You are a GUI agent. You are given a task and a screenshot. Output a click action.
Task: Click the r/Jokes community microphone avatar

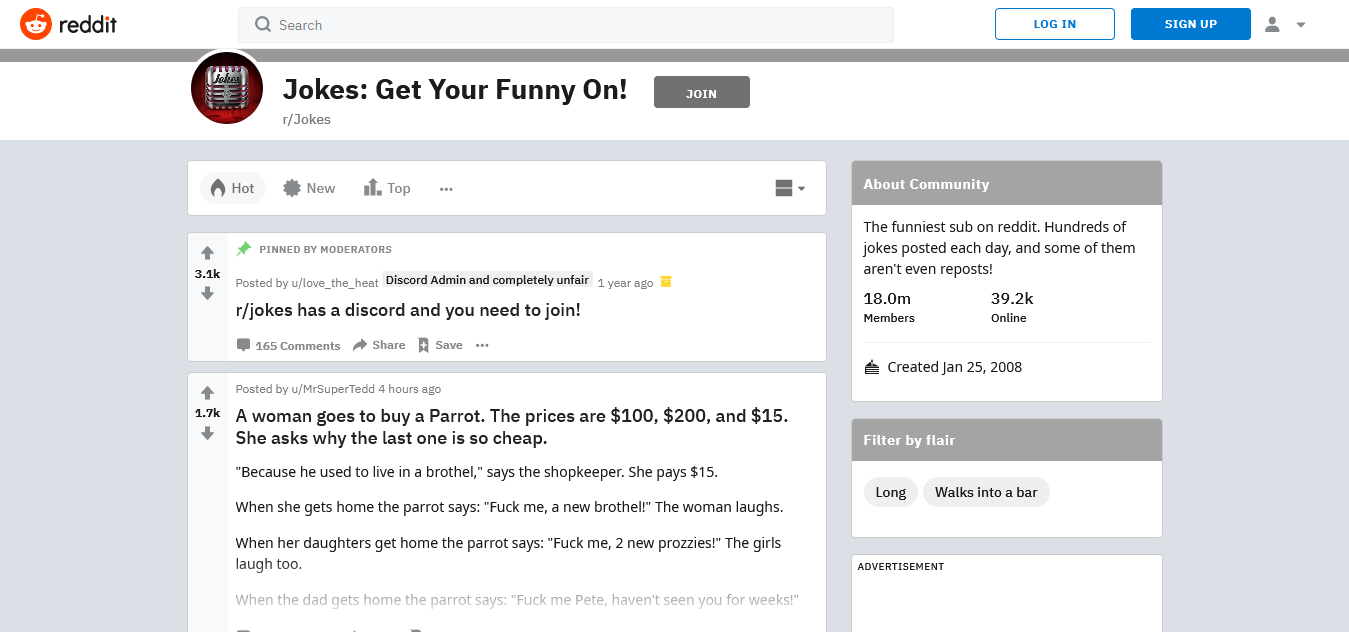pos(226,88)
